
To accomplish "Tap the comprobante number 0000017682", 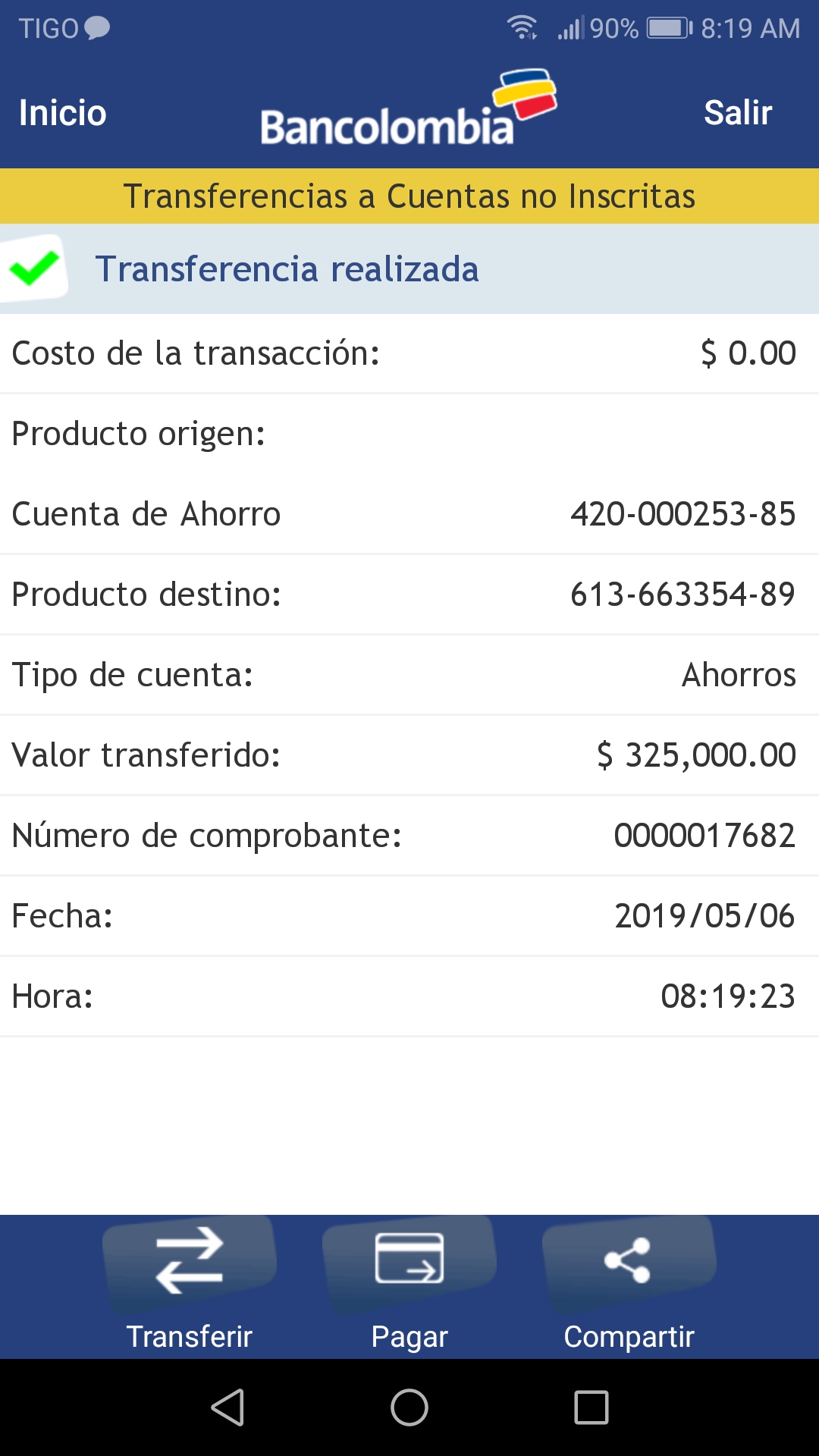I will (x=704, y=836).
